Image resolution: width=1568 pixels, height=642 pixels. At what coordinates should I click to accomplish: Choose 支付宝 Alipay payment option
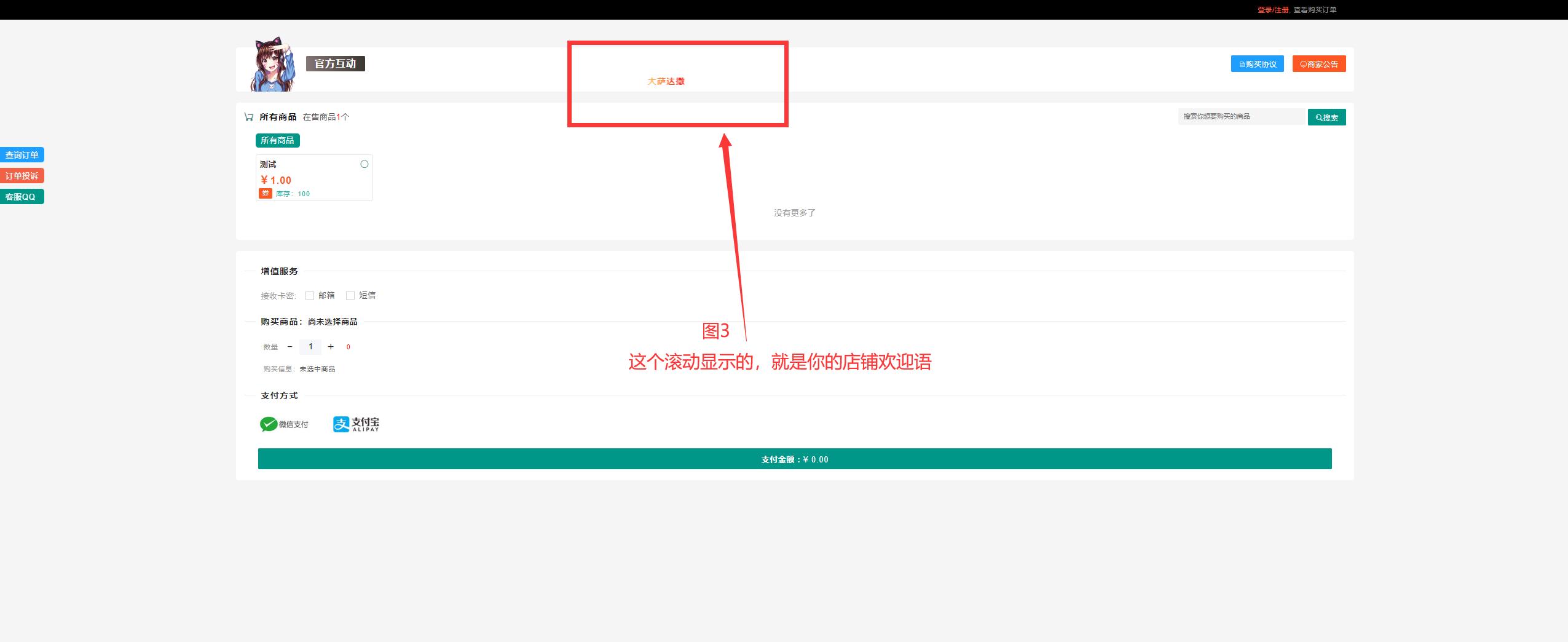[356, 424]
